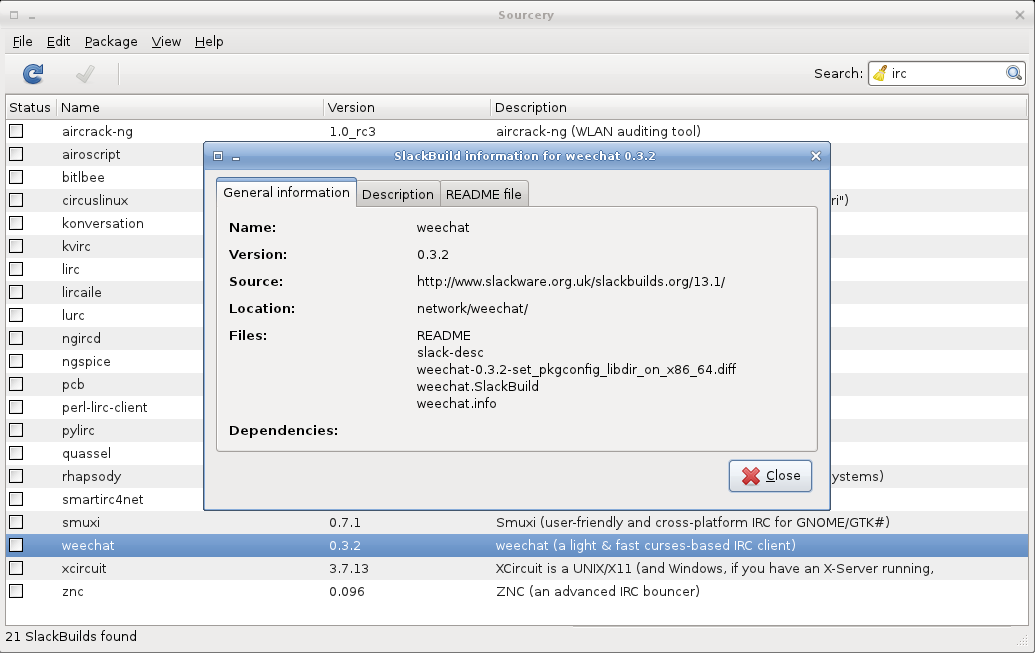Tick the checkbox for ngircd
The image size is (1035, 653).
click(17, 338)
